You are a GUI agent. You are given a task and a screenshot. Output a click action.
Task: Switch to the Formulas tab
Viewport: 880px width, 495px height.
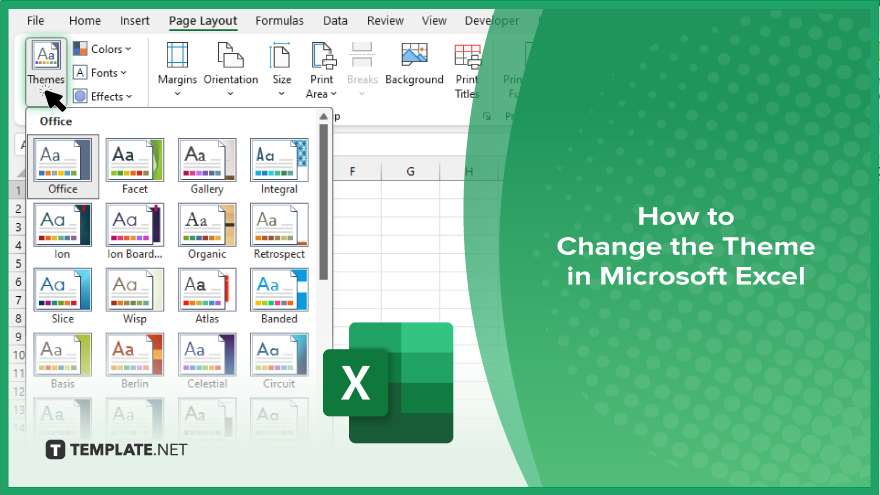(x=279, y=21)
